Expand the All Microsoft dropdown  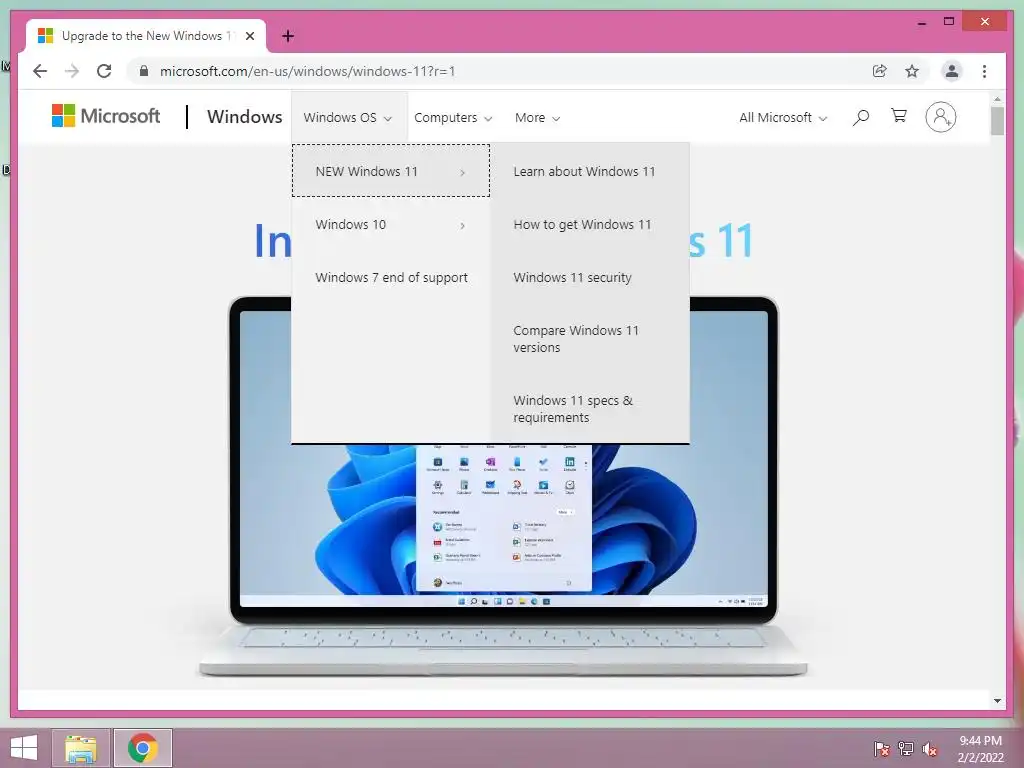(x=783, y=118)
